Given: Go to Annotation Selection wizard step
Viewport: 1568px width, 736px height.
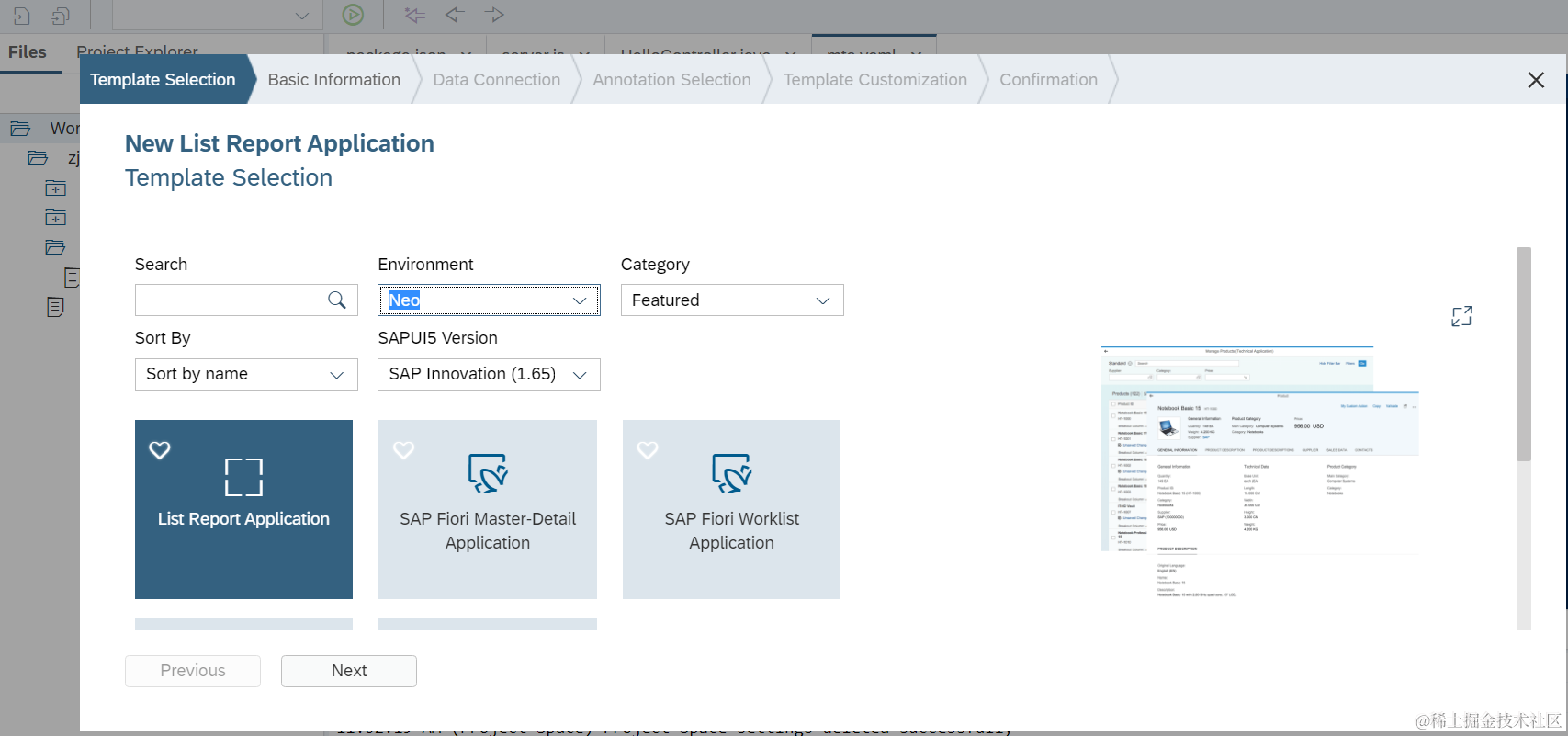Looking at the screenshot, I should [x=672, y=80].
